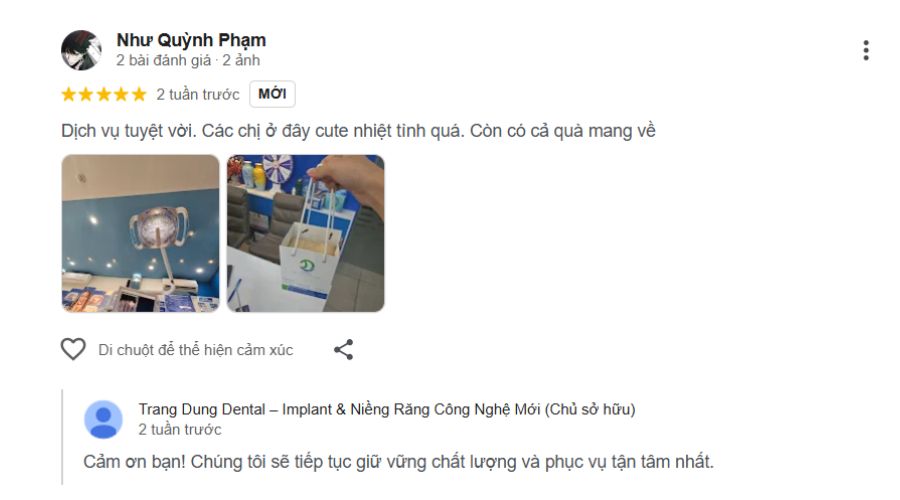Viewport: 900px width, 500px height.
Task: Click the review text 'Dịch vụ tuyệt vời'
Action: click(x=129, y=131)
